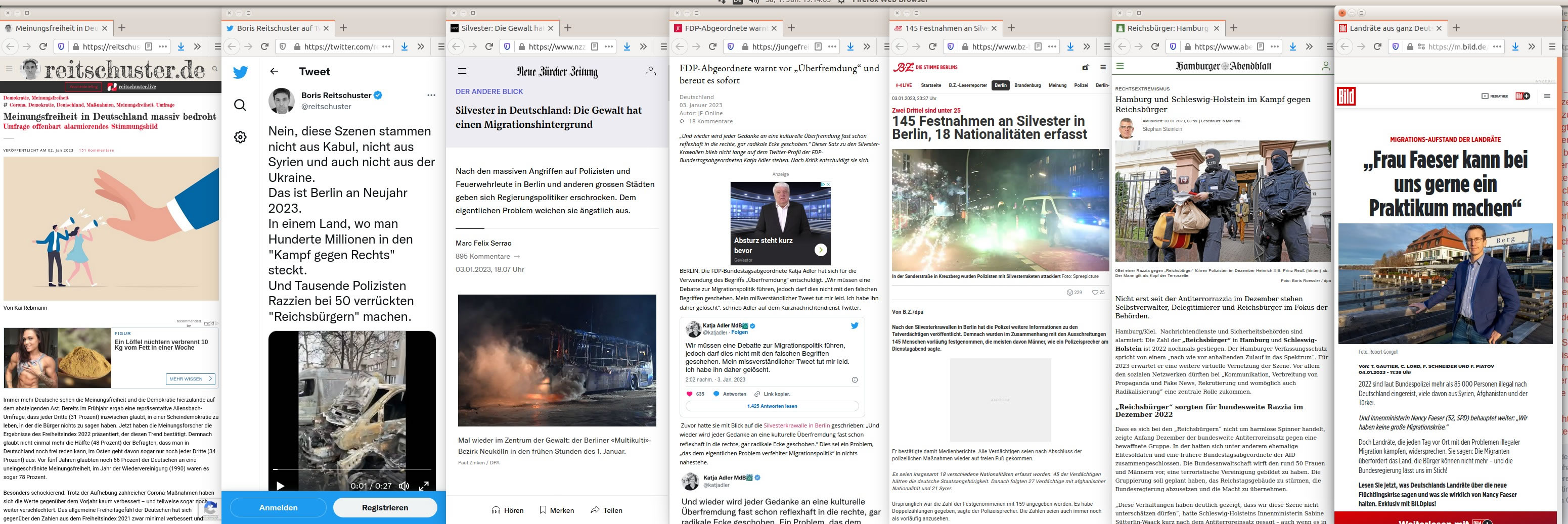Select the Silvester: Die Gewalt tab
The height and width of the screenshot is (524, 1568).
click(502, 28)
